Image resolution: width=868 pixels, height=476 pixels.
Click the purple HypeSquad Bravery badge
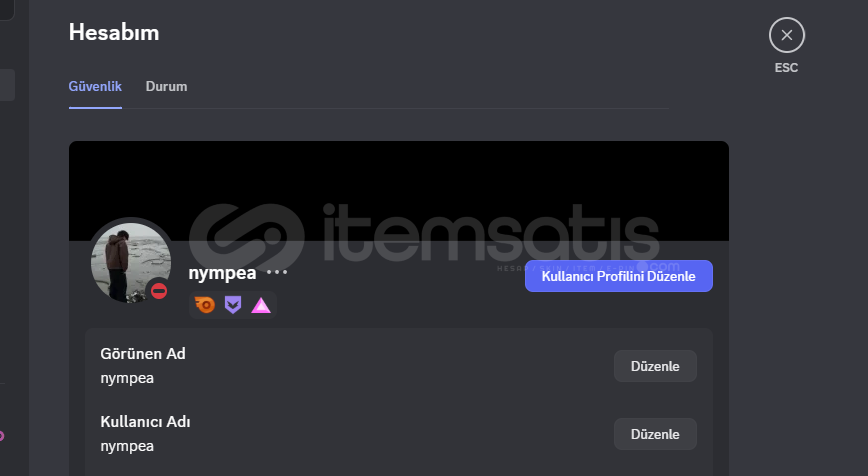233,305
